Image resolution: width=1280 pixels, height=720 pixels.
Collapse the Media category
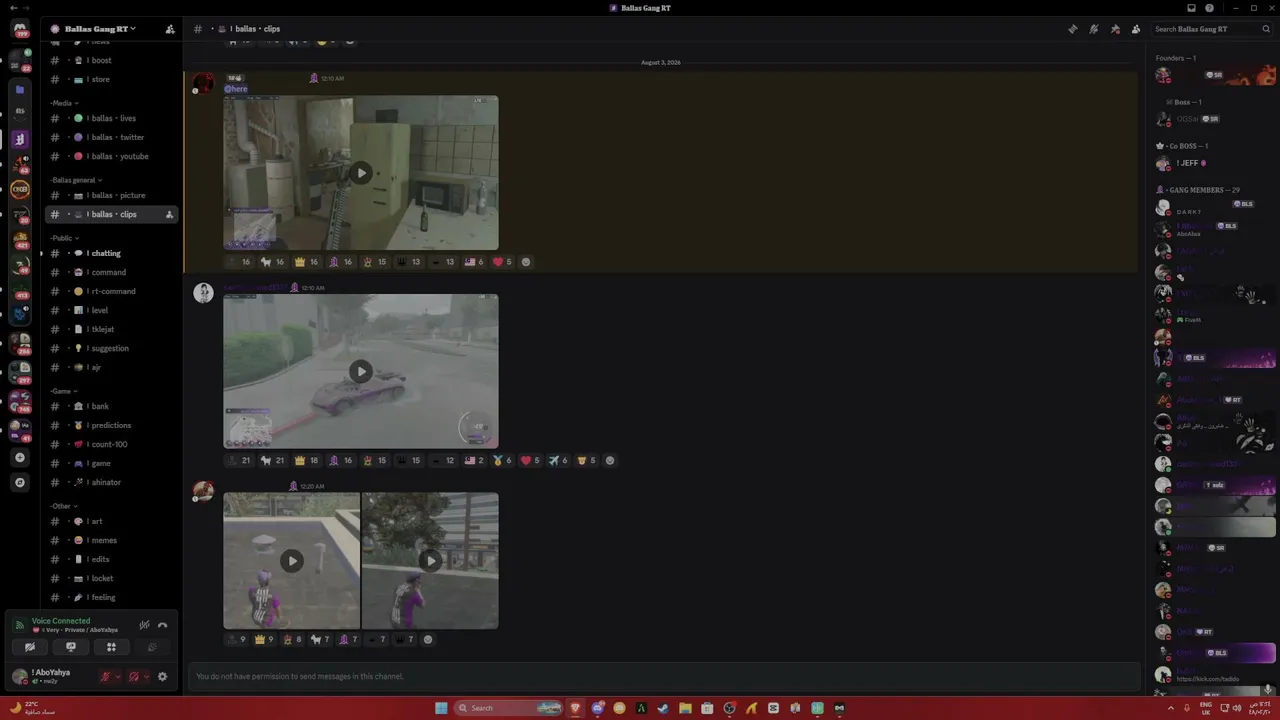[x=64, y=103]
